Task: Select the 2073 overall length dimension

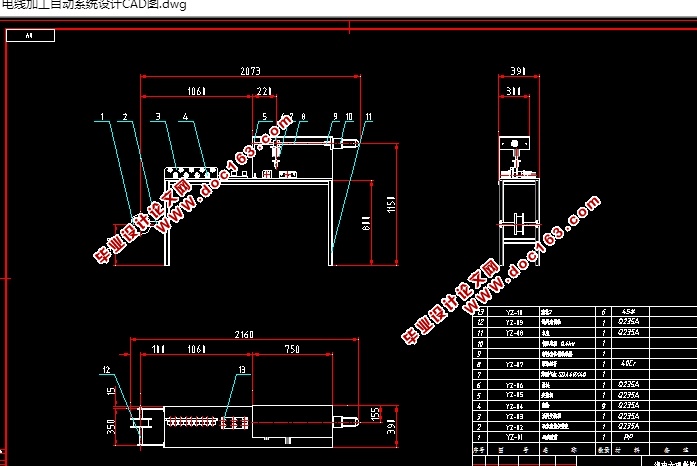Action: point(250,71)
